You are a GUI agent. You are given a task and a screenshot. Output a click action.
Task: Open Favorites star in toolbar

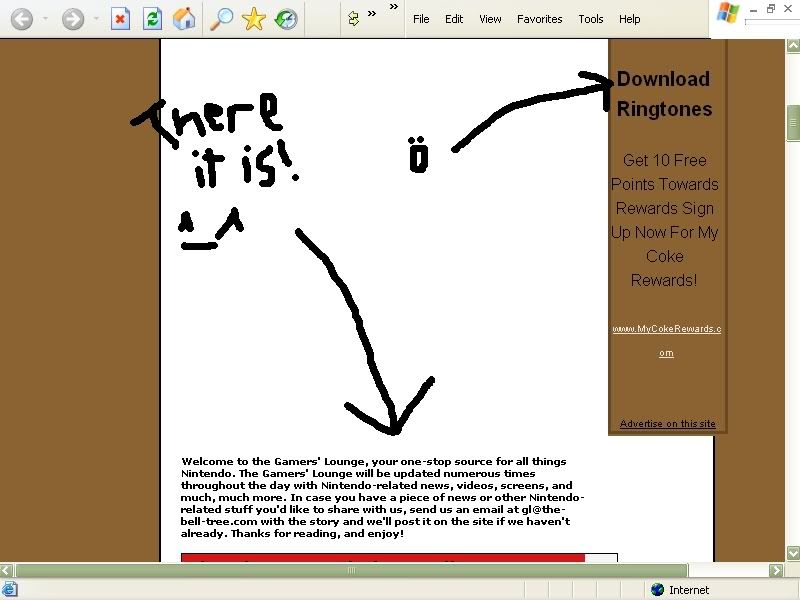(x=254, y=19)
